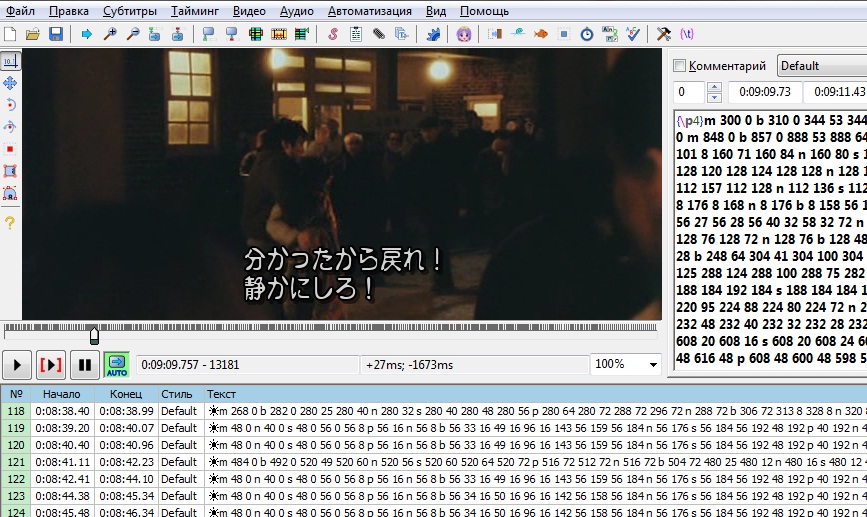Click the video seek bar handle
This screenshot has height=517, width=867.
(x=94, y=335)
